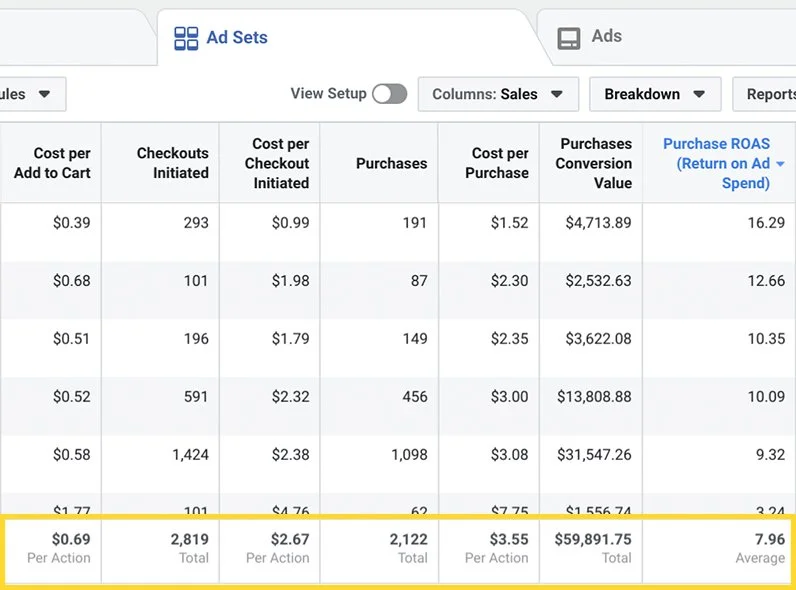
Task: Toggle the View Setup switch
Action: point(389,94)
